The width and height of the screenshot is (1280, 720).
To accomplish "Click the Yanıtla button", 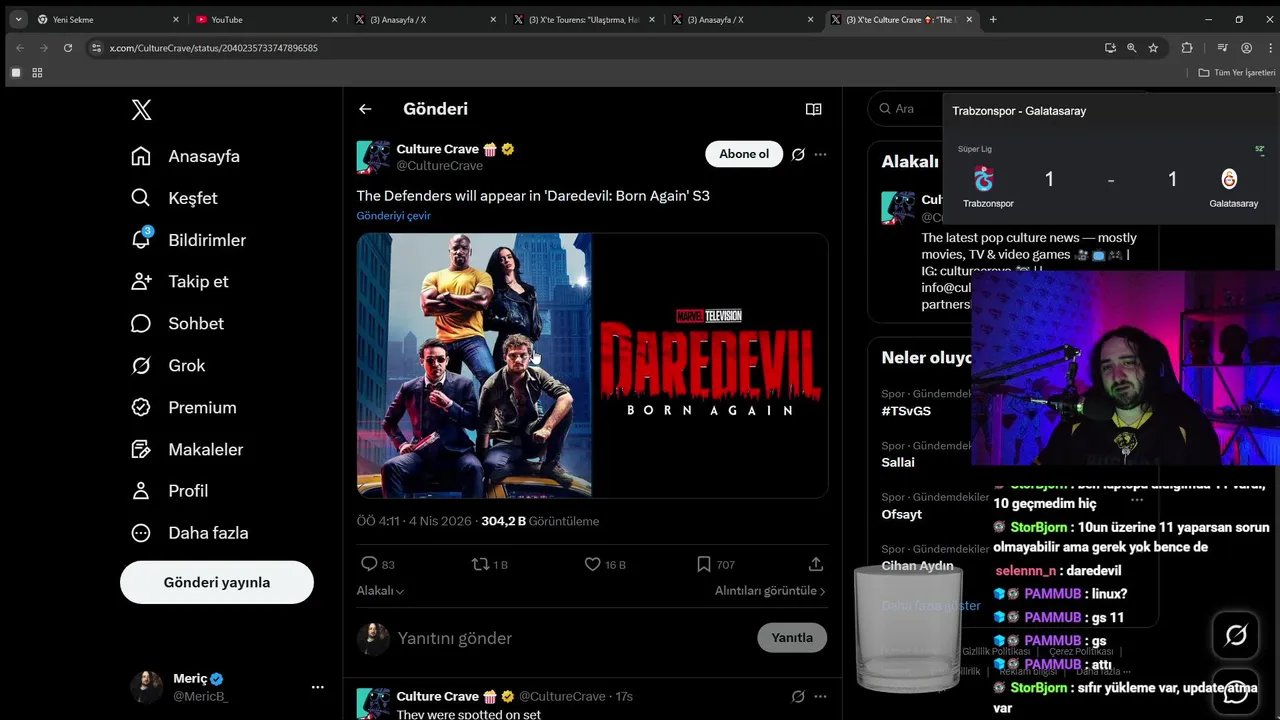I will 792,638.
